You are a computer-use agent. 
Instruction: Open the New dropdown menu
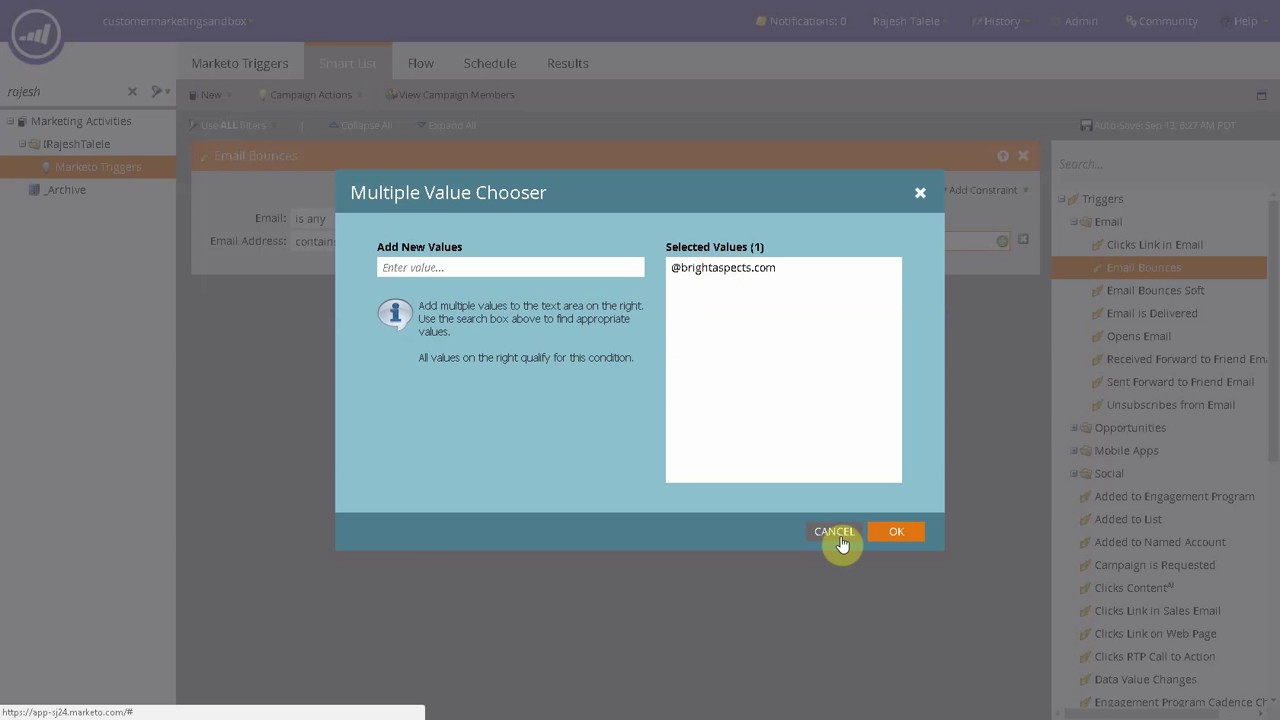pos(211,95)
